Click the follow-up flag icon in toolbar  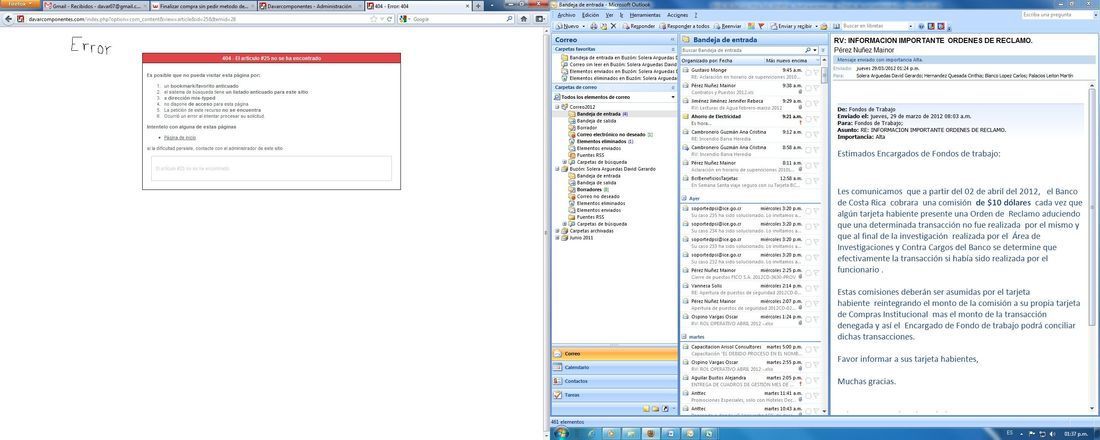click(x=761, y=26)
